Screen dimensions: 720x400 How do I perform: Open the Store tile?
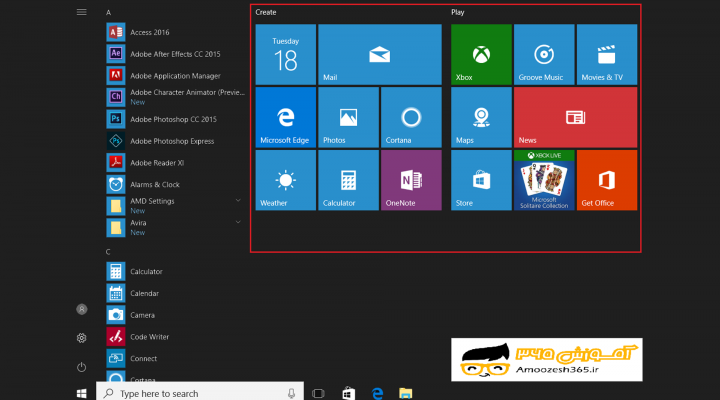[481, 180]
